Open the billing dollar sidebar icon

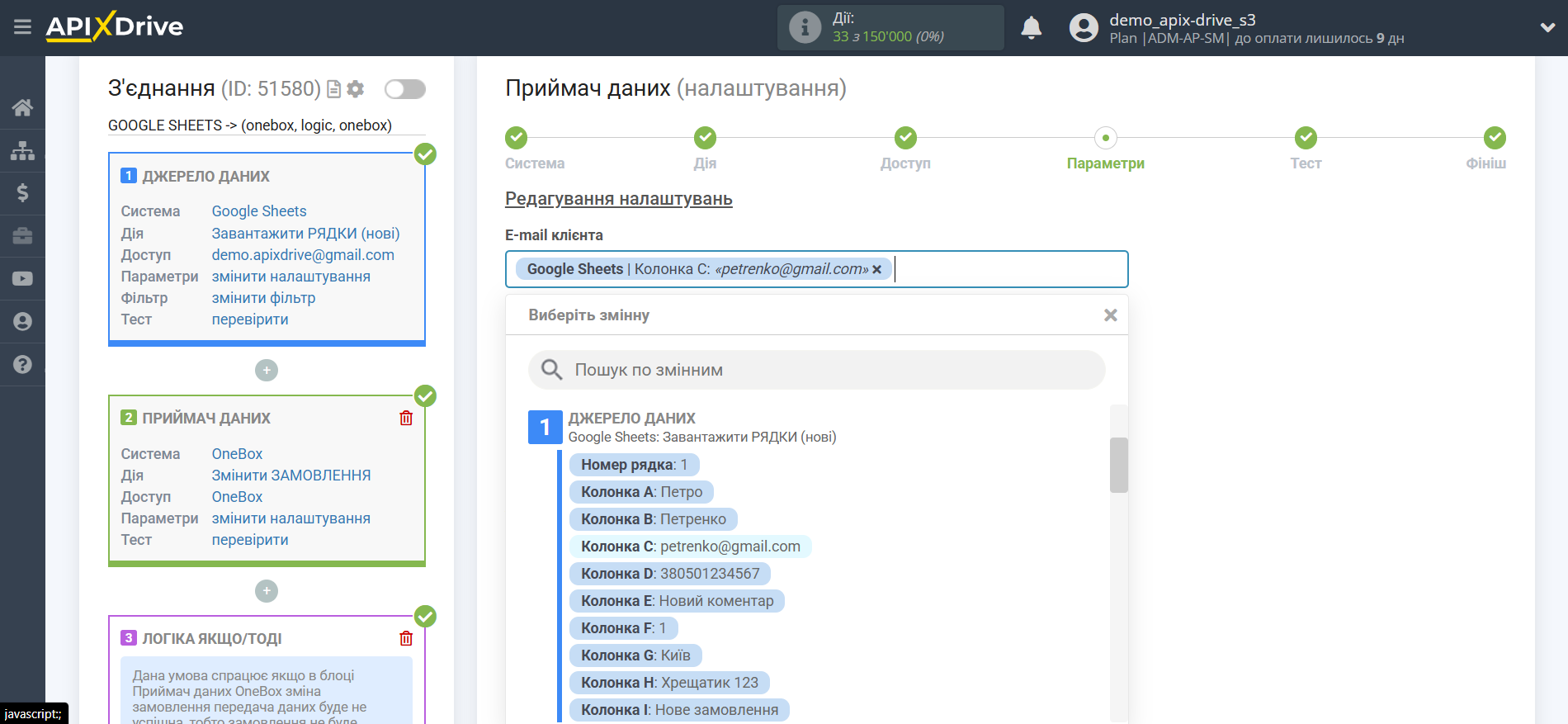tap(22, 193)
